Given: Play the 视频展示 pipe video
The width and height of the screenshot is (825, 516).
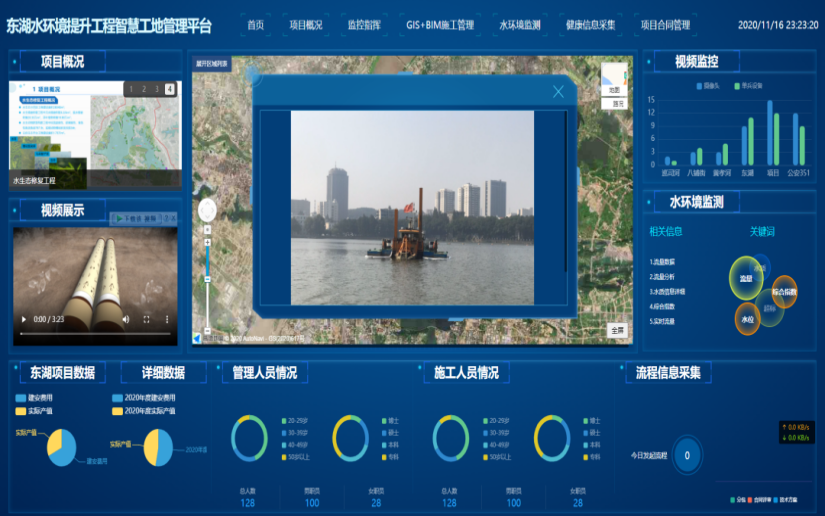Looking at the screenshot, I should pyautogui.click(x=24, y=319).
